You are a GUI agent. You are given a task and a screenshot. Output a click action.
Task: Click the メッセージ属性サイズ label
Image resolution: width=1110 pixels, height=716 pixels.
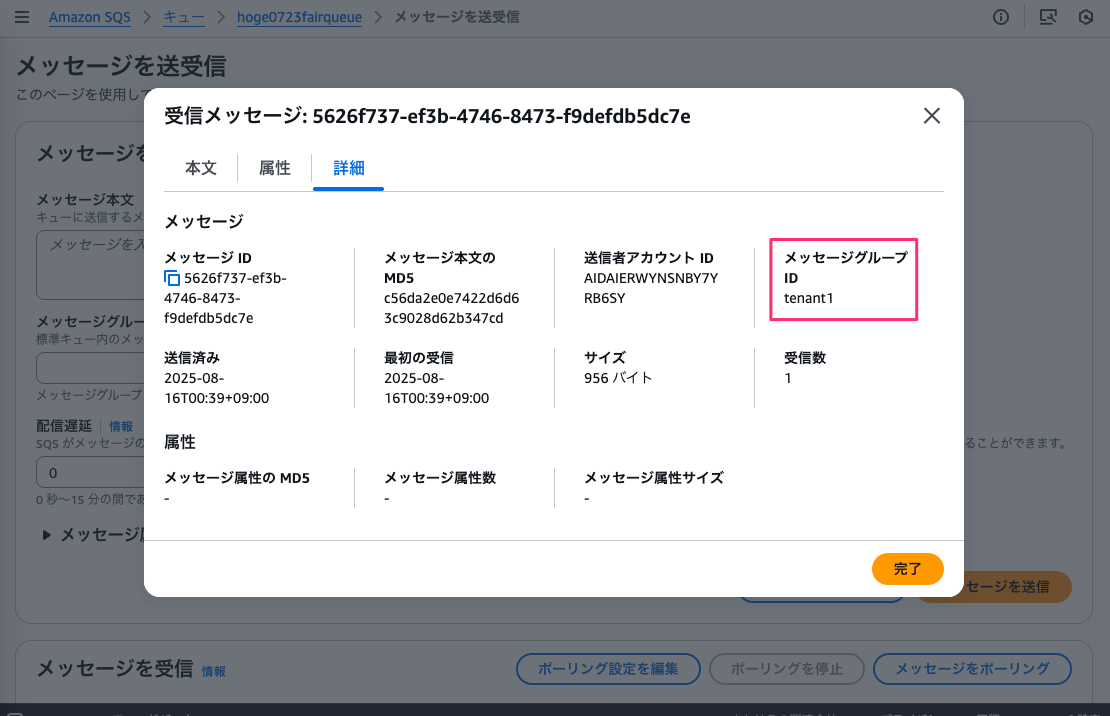(x=654, y=478)
